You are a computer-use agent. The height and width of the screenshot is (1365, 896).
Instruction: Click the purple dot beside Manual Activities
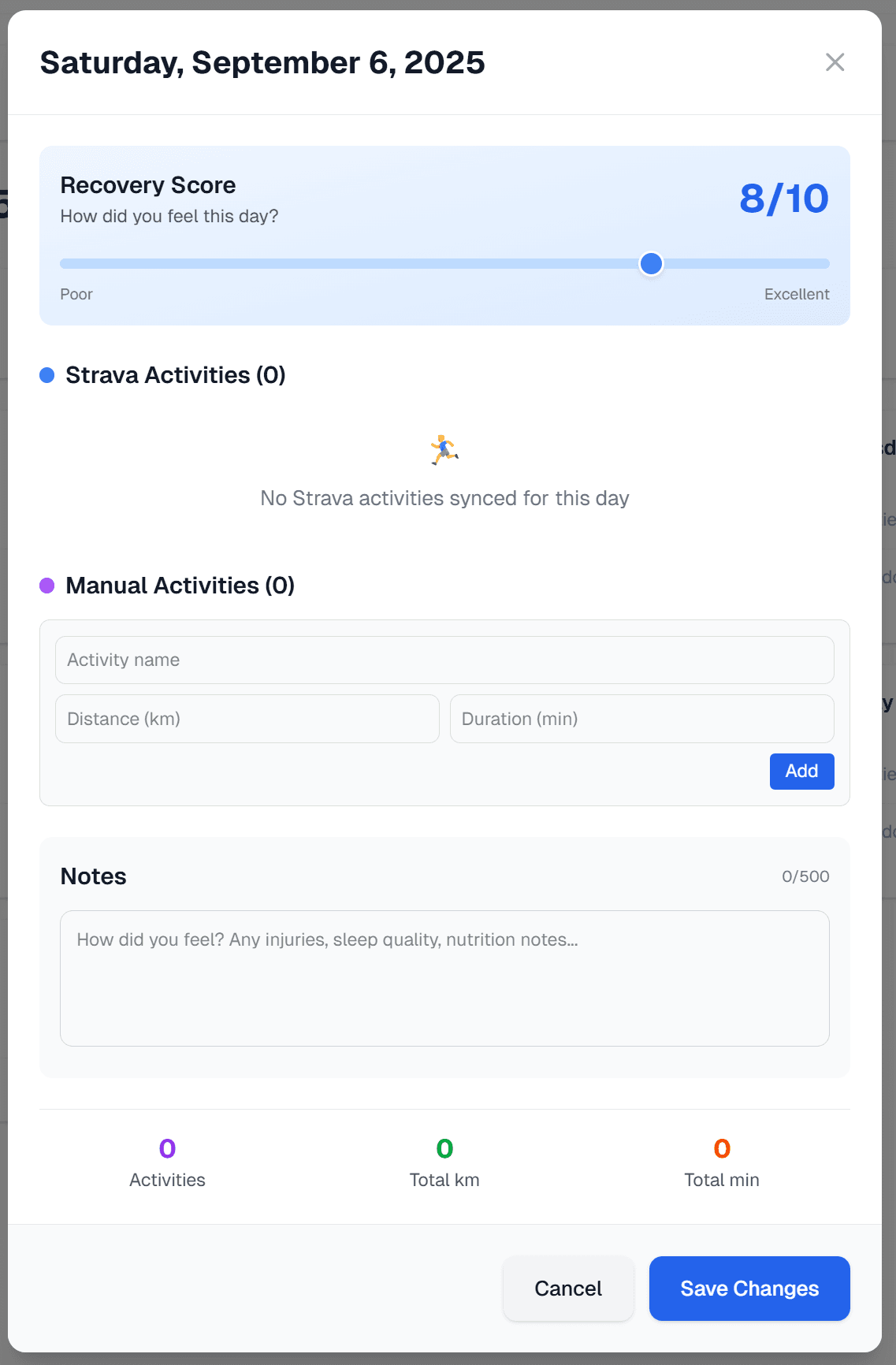[x=47, y=585]
